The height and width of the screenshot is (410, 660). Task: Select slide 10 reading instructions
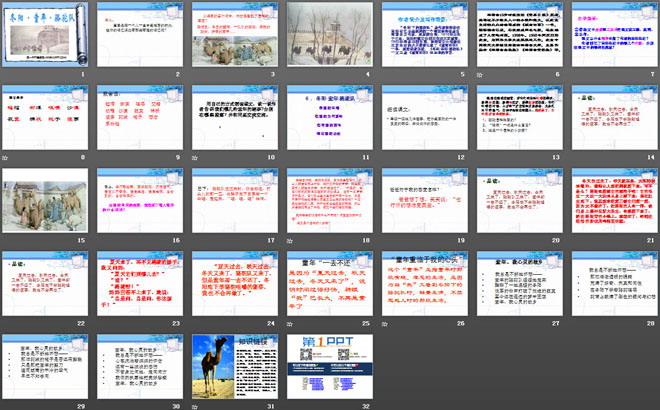(x=235, y=117)
